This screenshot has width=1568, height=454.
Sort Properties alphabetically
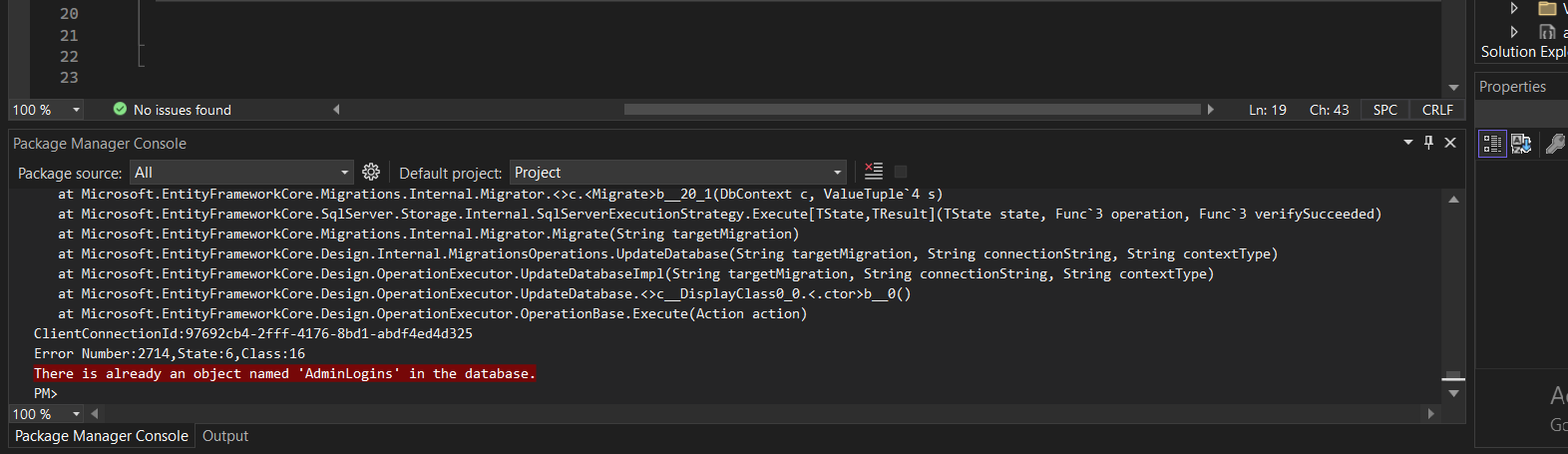click(x=1521, y=144)
